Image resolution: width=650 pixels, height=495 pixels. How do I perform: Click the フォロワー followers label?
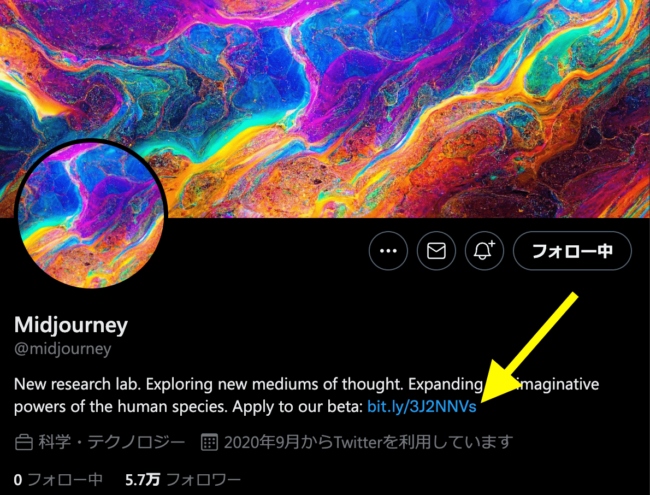pyautogui.click(x=203, y=480)
